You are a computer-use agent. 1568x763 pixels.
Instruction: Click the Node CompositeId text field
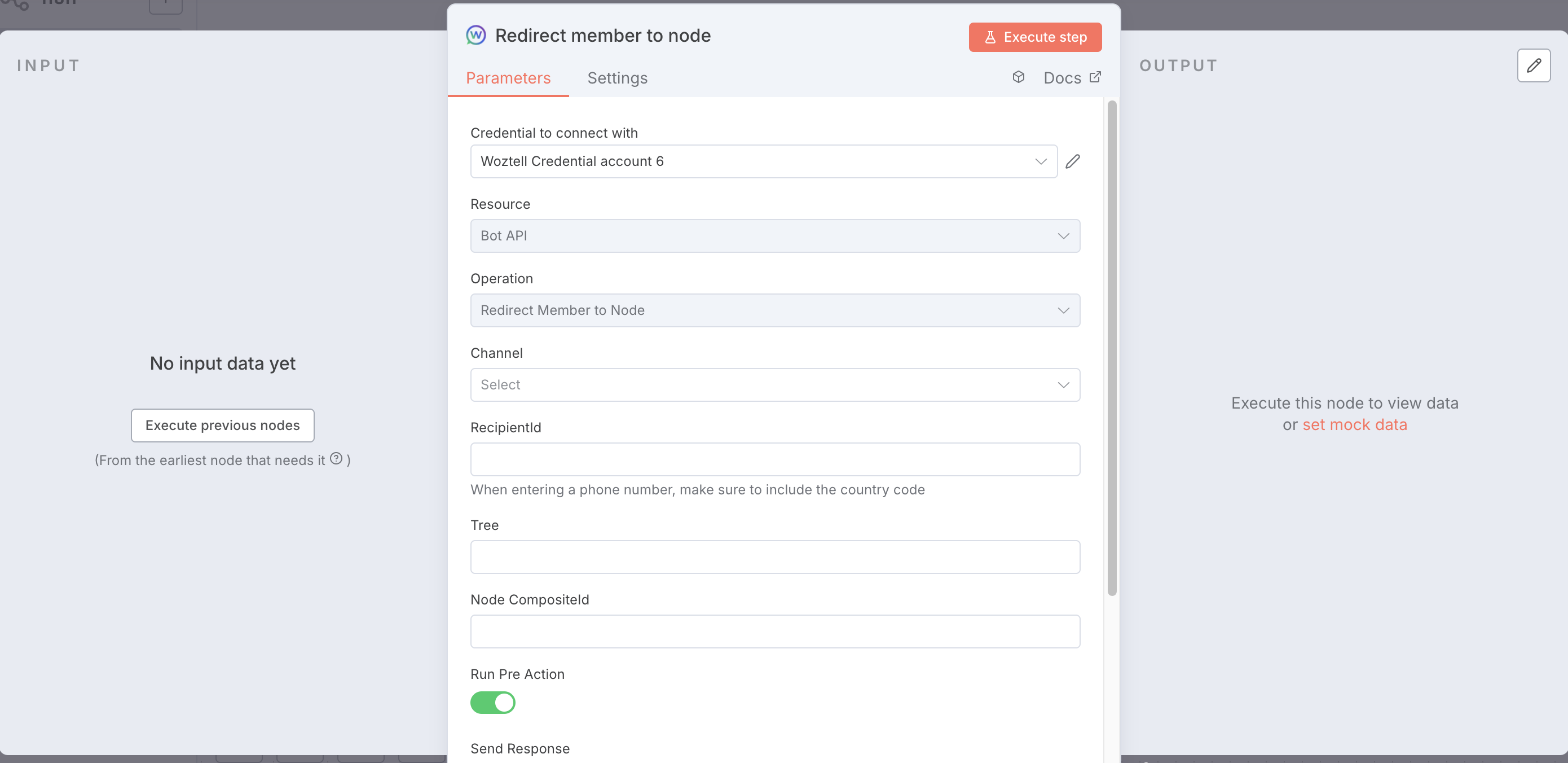click(774, 632)
